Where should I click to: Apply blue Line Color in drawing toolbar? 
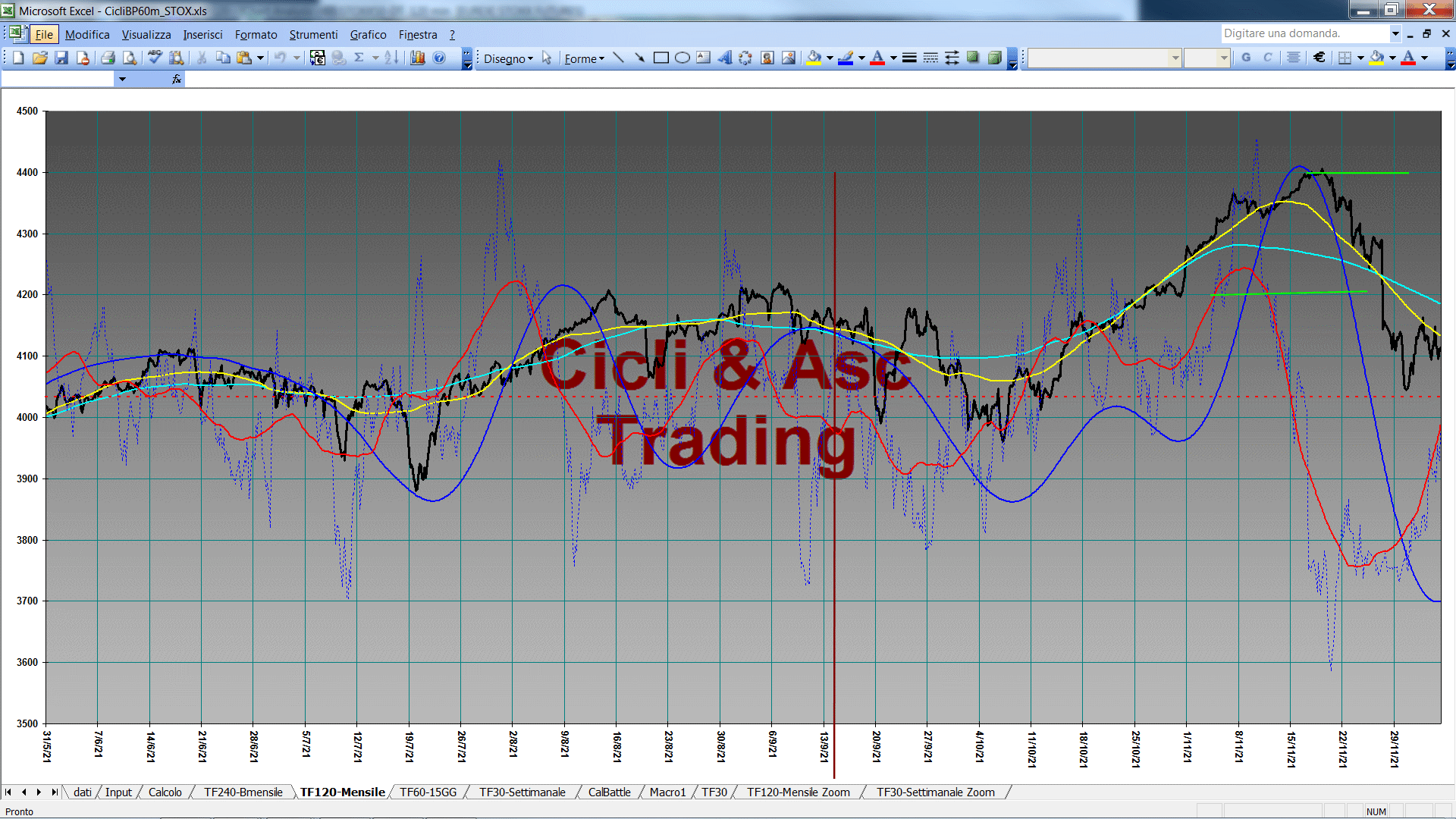[x=846, y=58]
